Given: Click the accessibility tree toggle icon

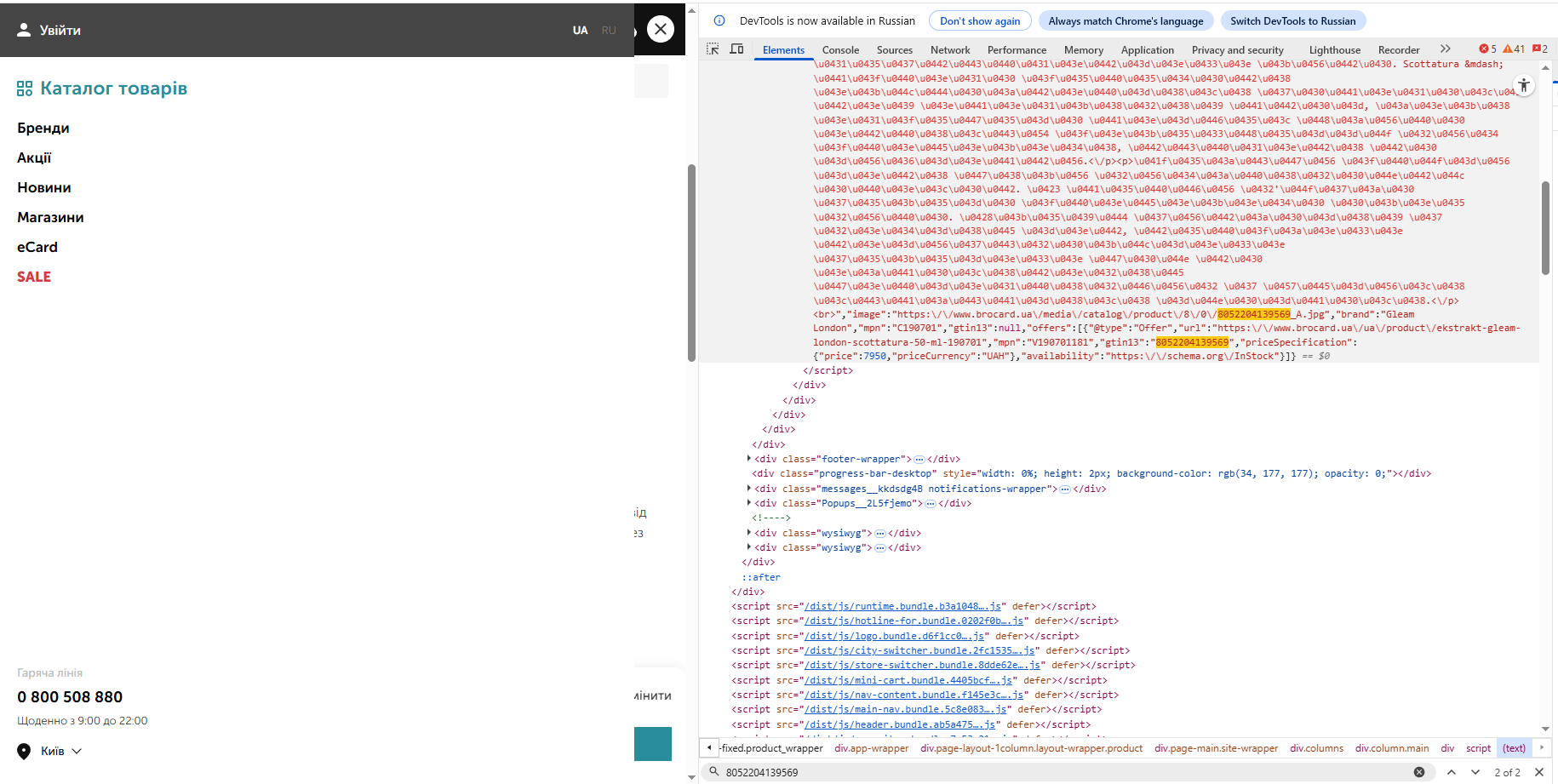Looking at the screenshot, I should click(1524, 85).
